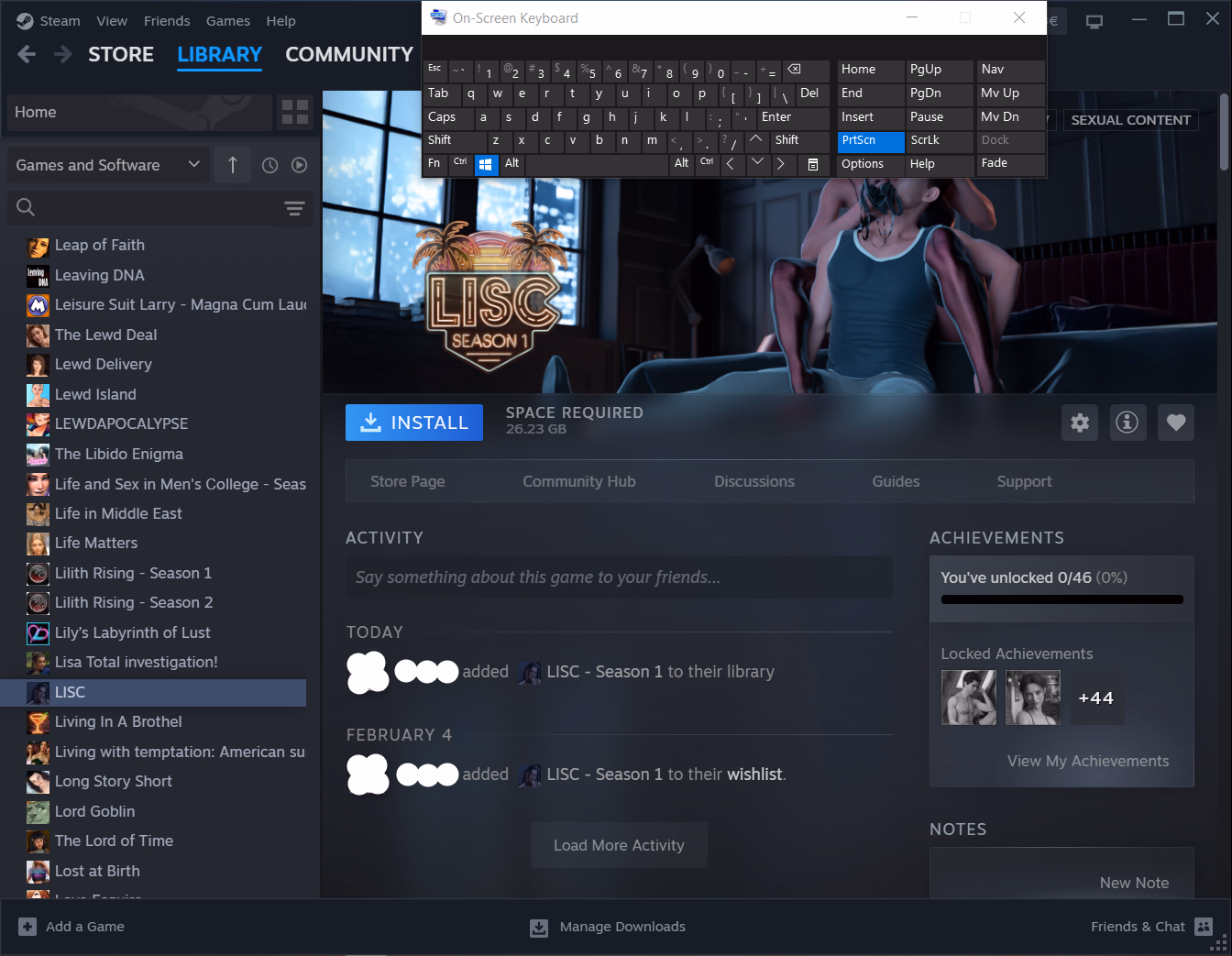Click Load More Activity button
Screen dimensions: 1232x956
coord(619,845)
